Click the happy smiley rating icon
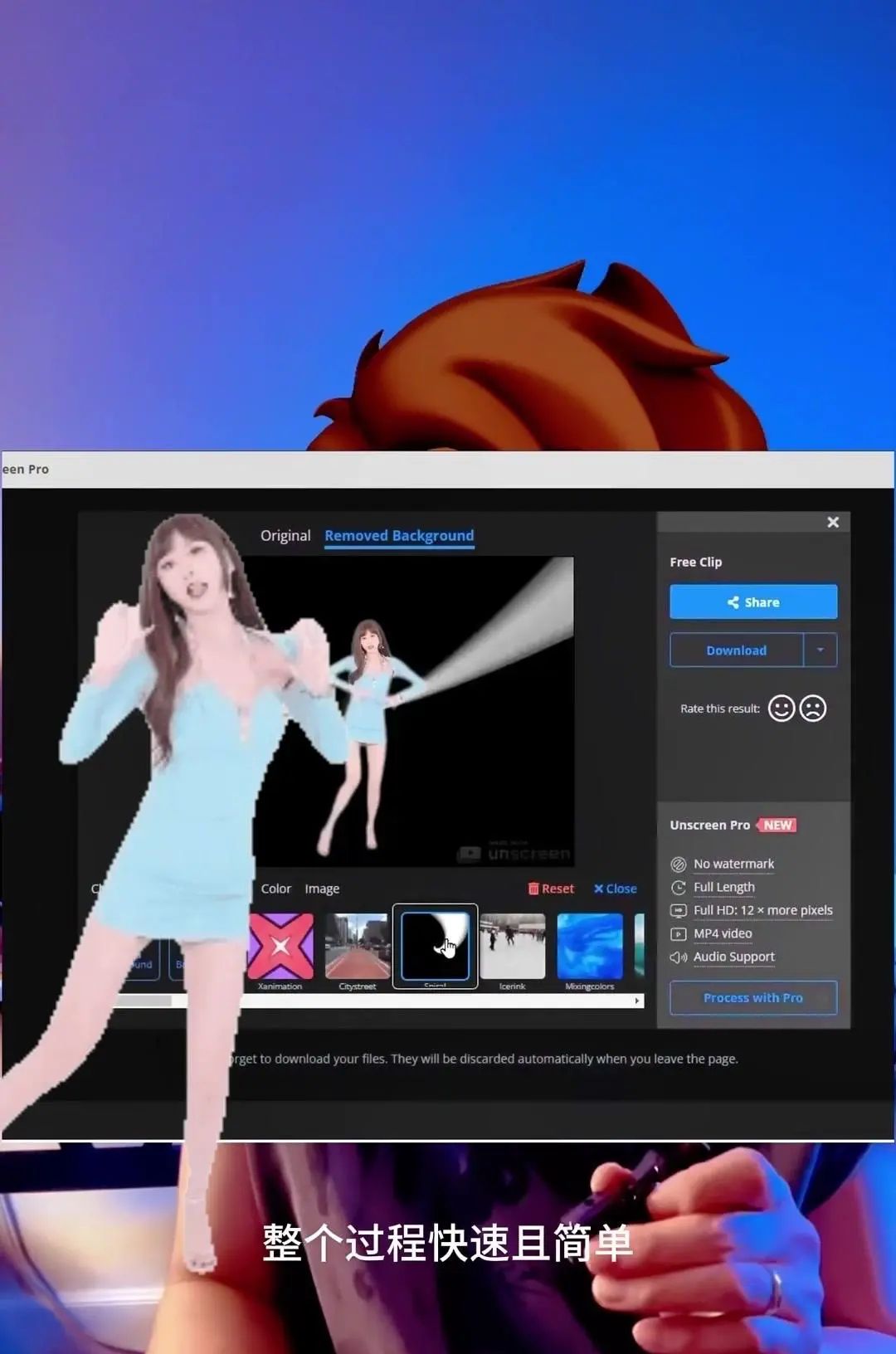 pos(781,709)
